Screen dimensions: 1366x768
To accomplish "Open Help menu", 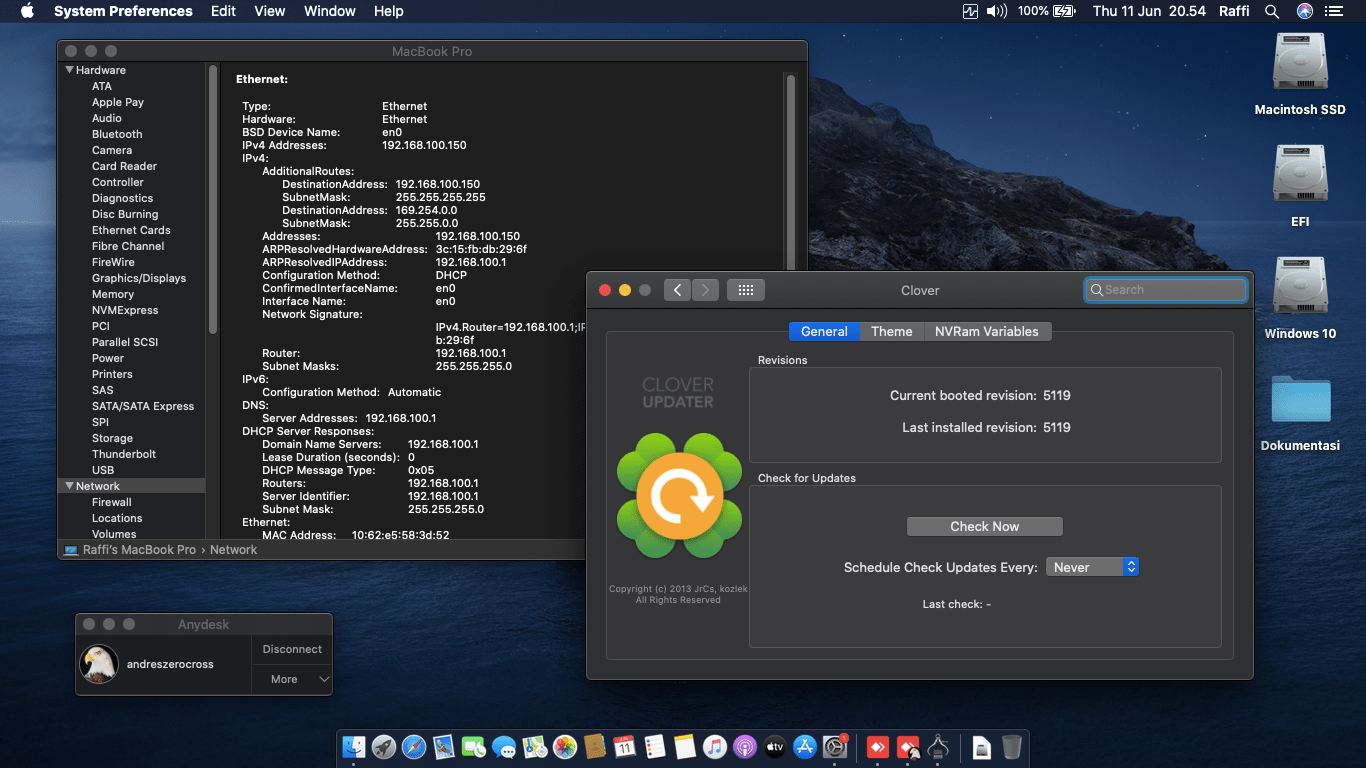I will point(389,11).
